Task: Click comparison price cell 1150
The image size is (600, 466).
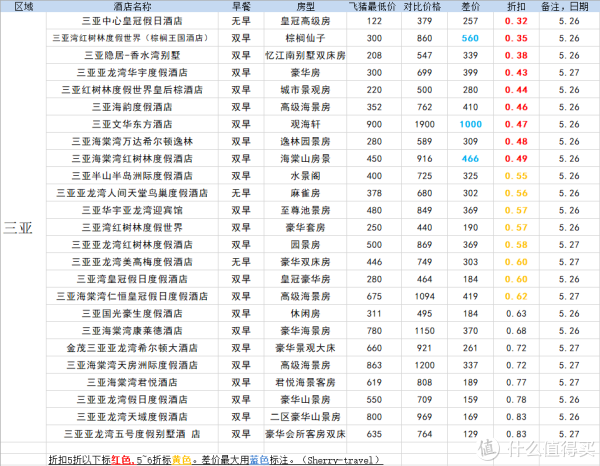Action: point(424,331)
